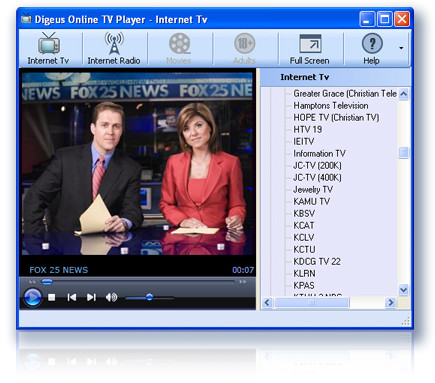Select the Information TV channel

[x=319, y=154]
